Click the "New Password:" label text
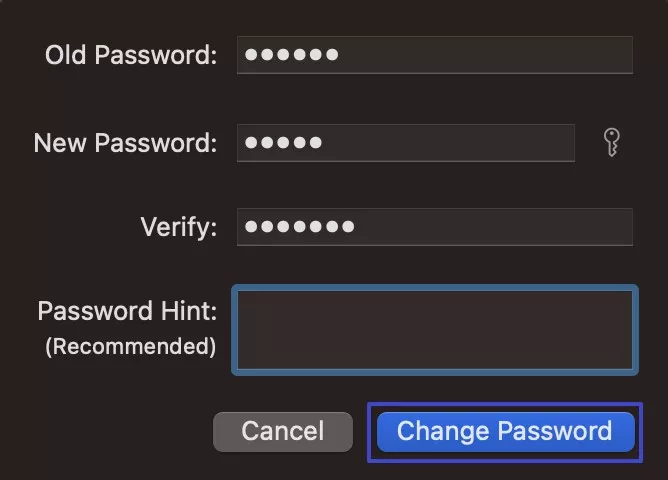Screen dimensions: 668x480 pyautogui.click(x=125, y=143)
